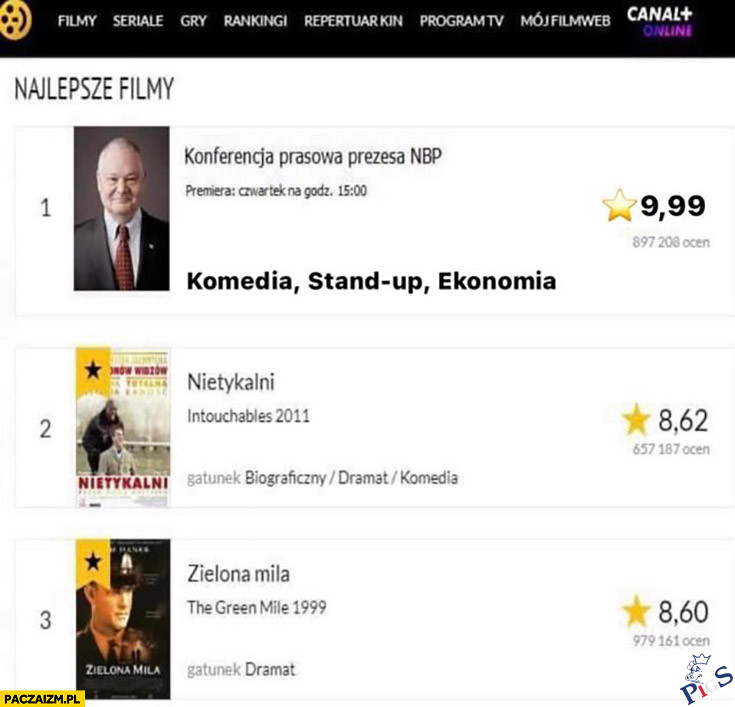The width and height of the screenshot is (735, 707).
Task: Click the bookmark star on Nietykalni poster
Action: tap(93, 371)
